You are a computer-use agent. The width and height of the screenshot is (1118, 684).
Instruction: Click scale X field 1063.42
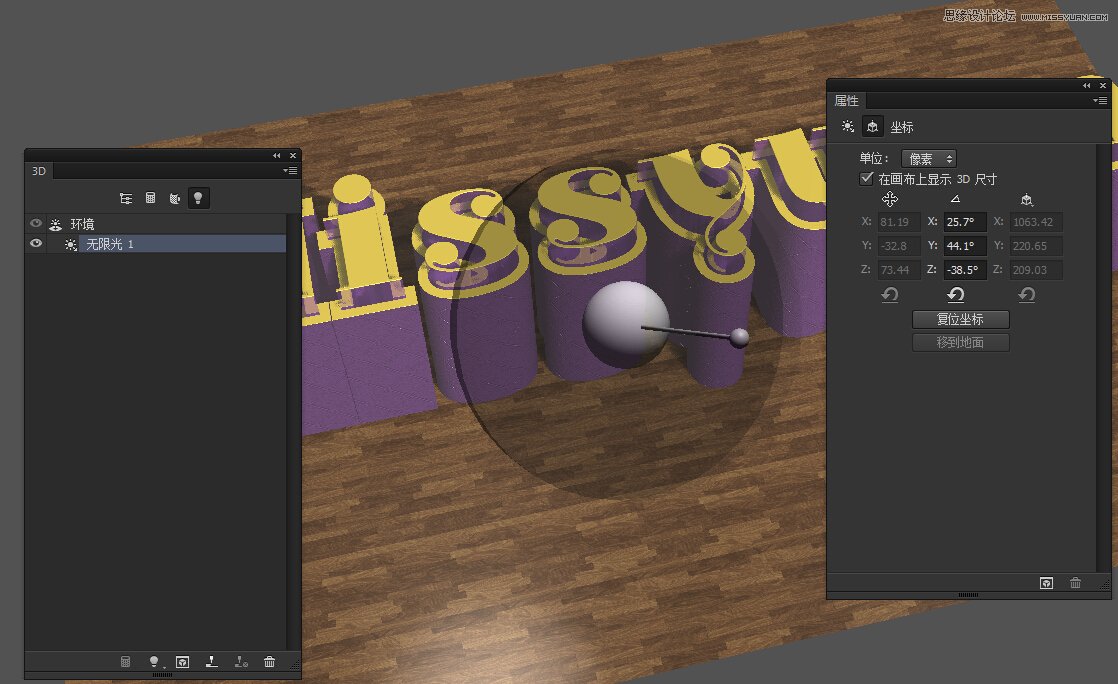point(1036,222)
